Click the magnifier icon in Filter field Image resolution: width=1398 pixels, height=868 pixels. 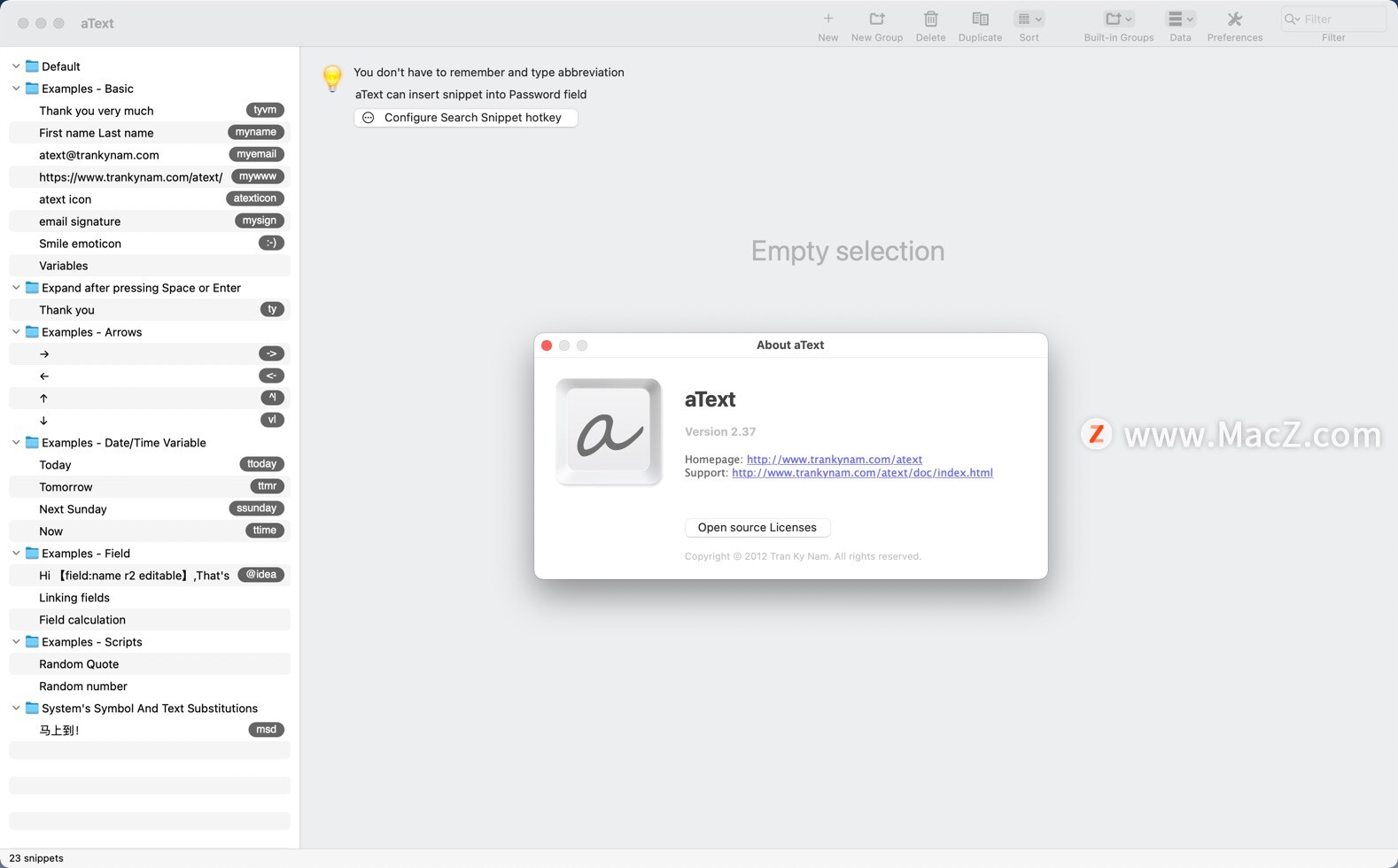pos(1292,19)
